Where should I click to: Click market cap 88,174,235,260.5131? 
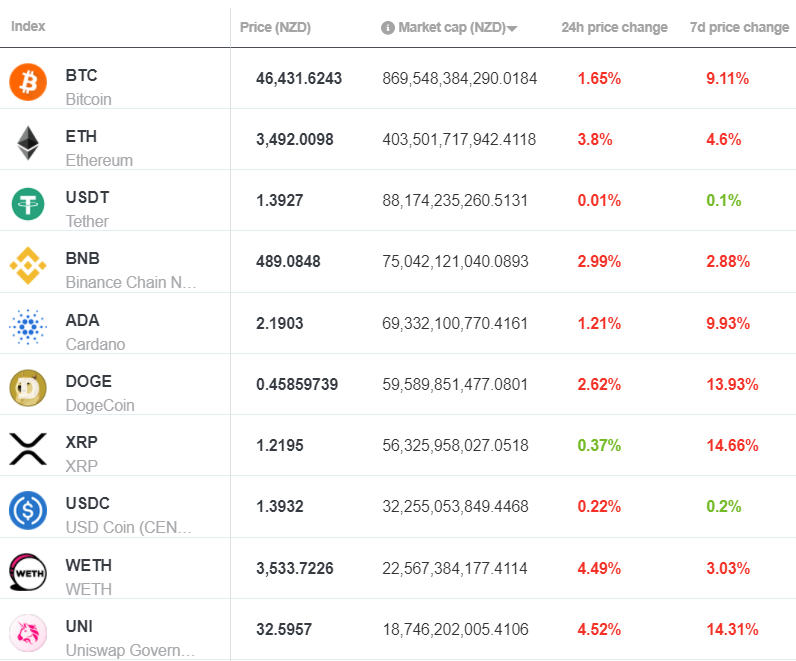pyautogui.click(x=455, y=200)
